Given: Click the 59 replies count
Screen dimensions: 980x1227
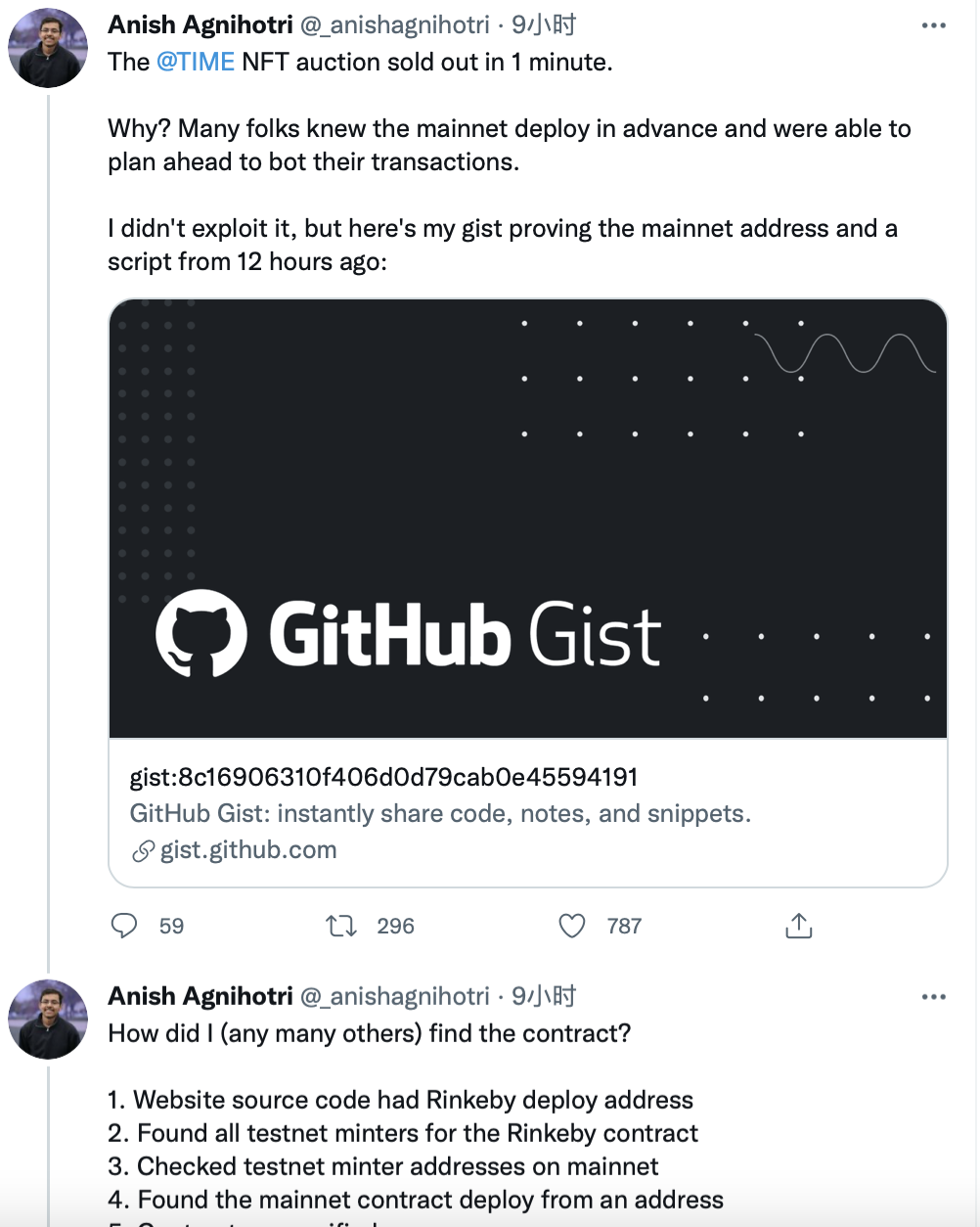Looking at the screenshot, I should click(171, 926).
